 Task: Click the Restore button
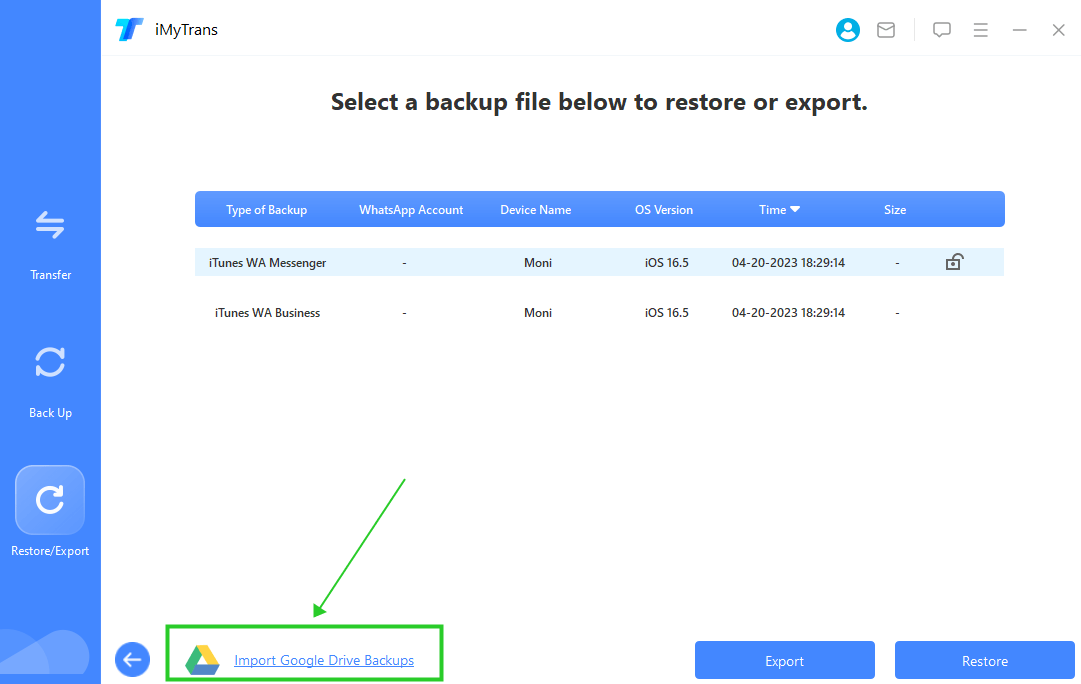coord(984,661)
